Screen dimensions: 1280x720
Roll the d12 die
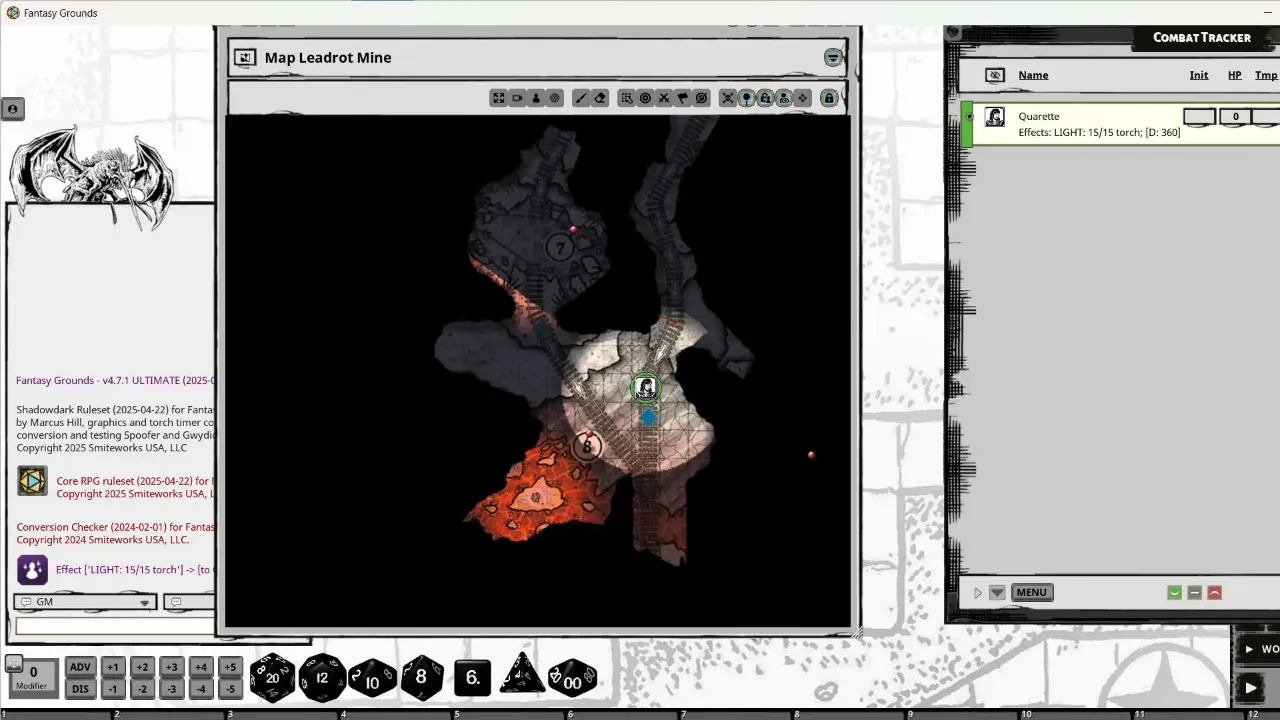tap(322, 678)
